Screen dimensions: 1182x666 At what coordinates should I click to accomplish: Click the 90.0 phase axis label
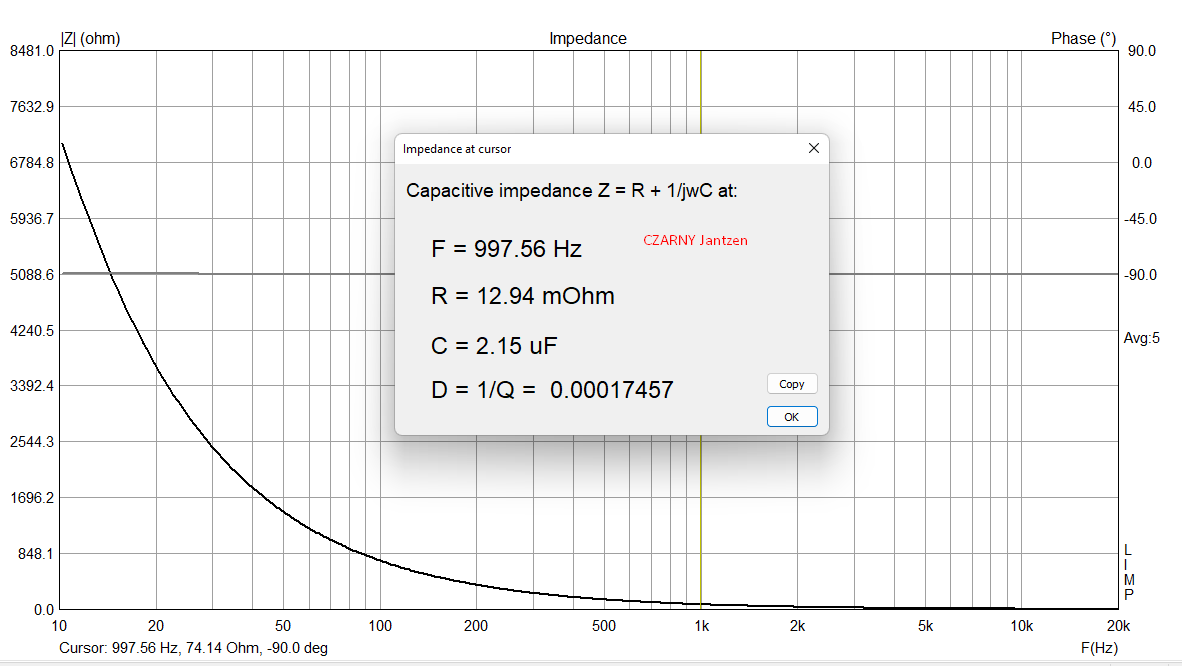tap(1141, 51)
